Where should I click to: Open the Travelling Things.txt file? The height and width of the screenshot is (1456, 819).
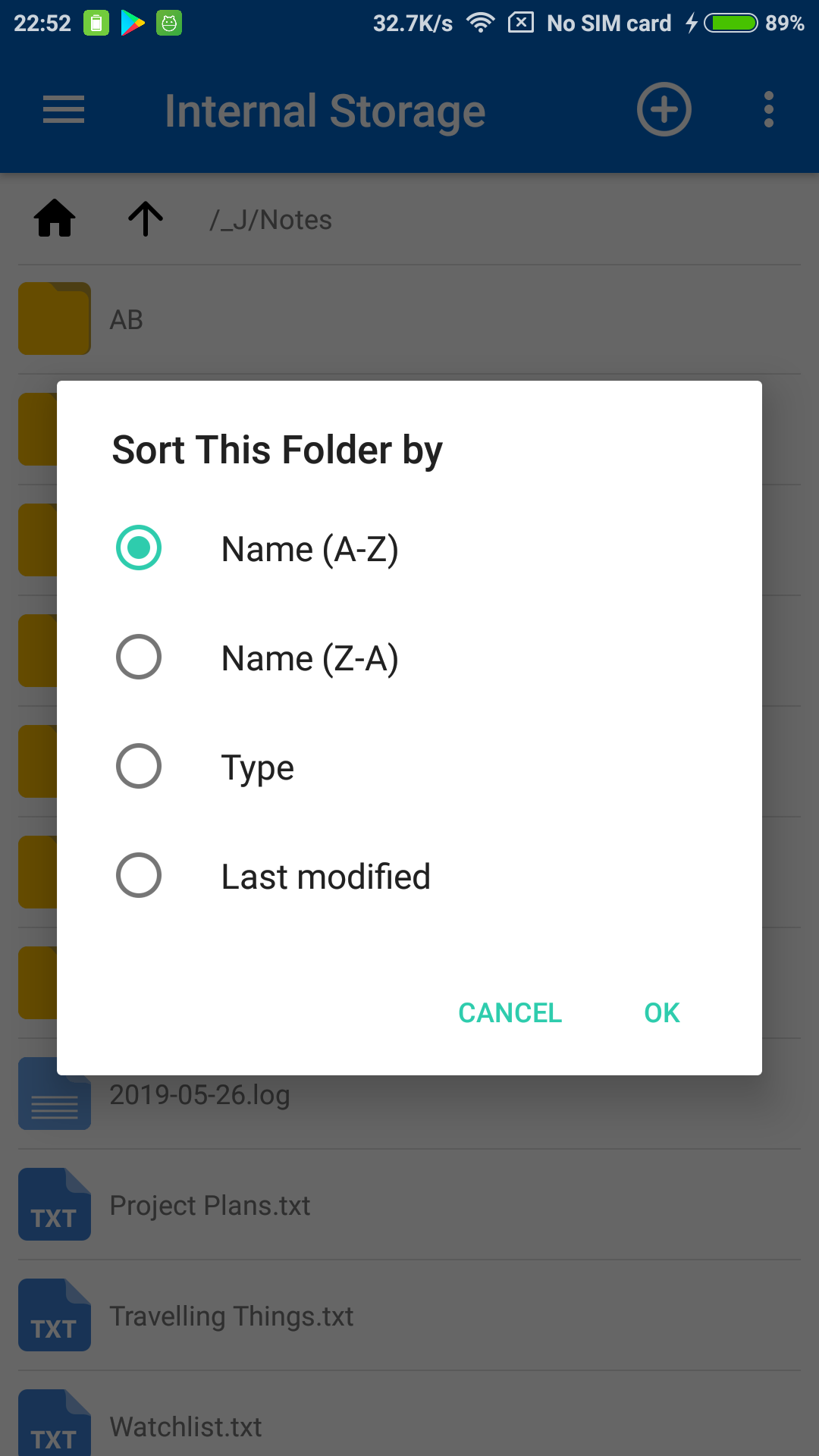coord(231,1316)
